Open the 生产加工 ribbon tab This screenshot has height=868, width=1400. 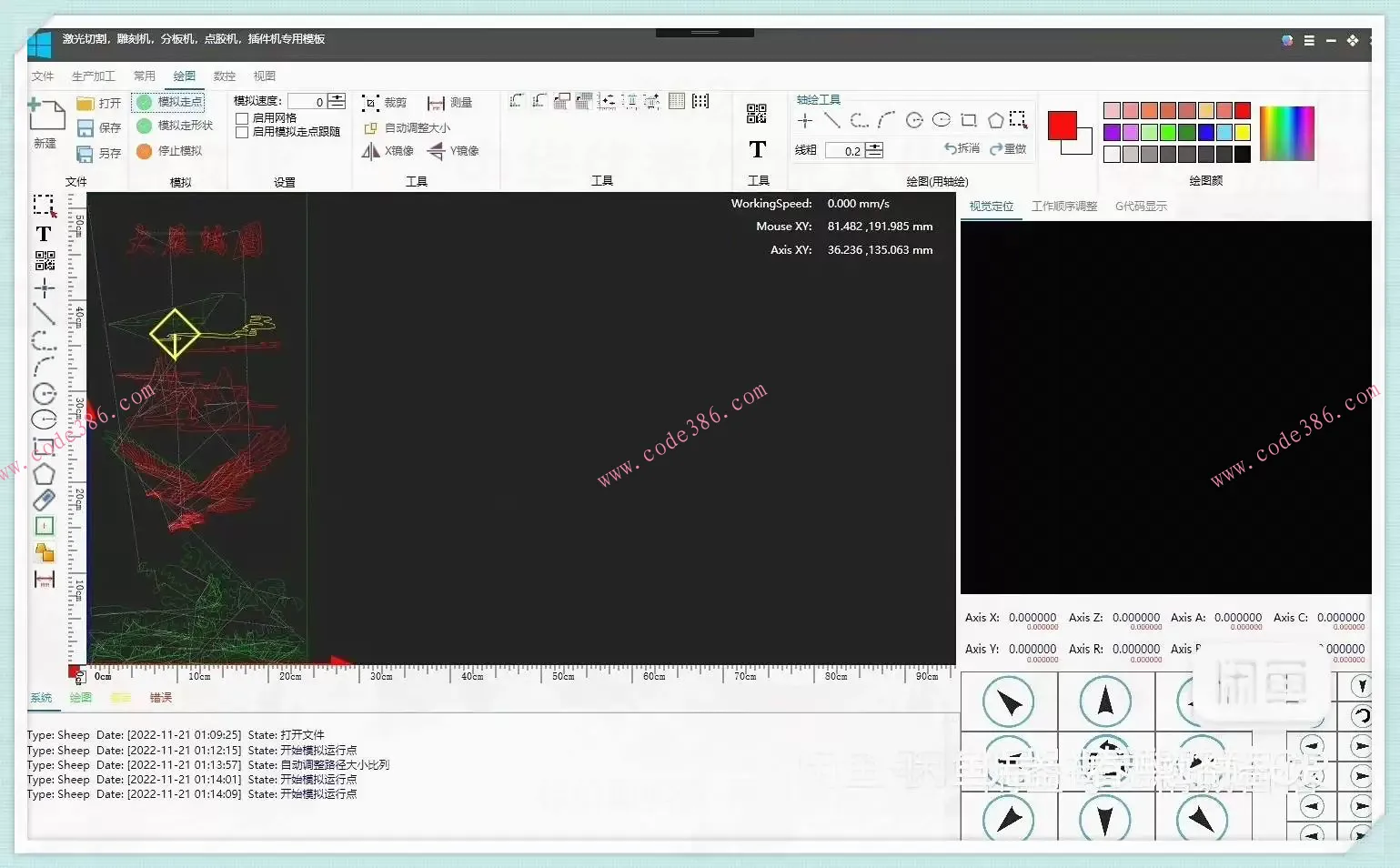(x=93, y=76)
